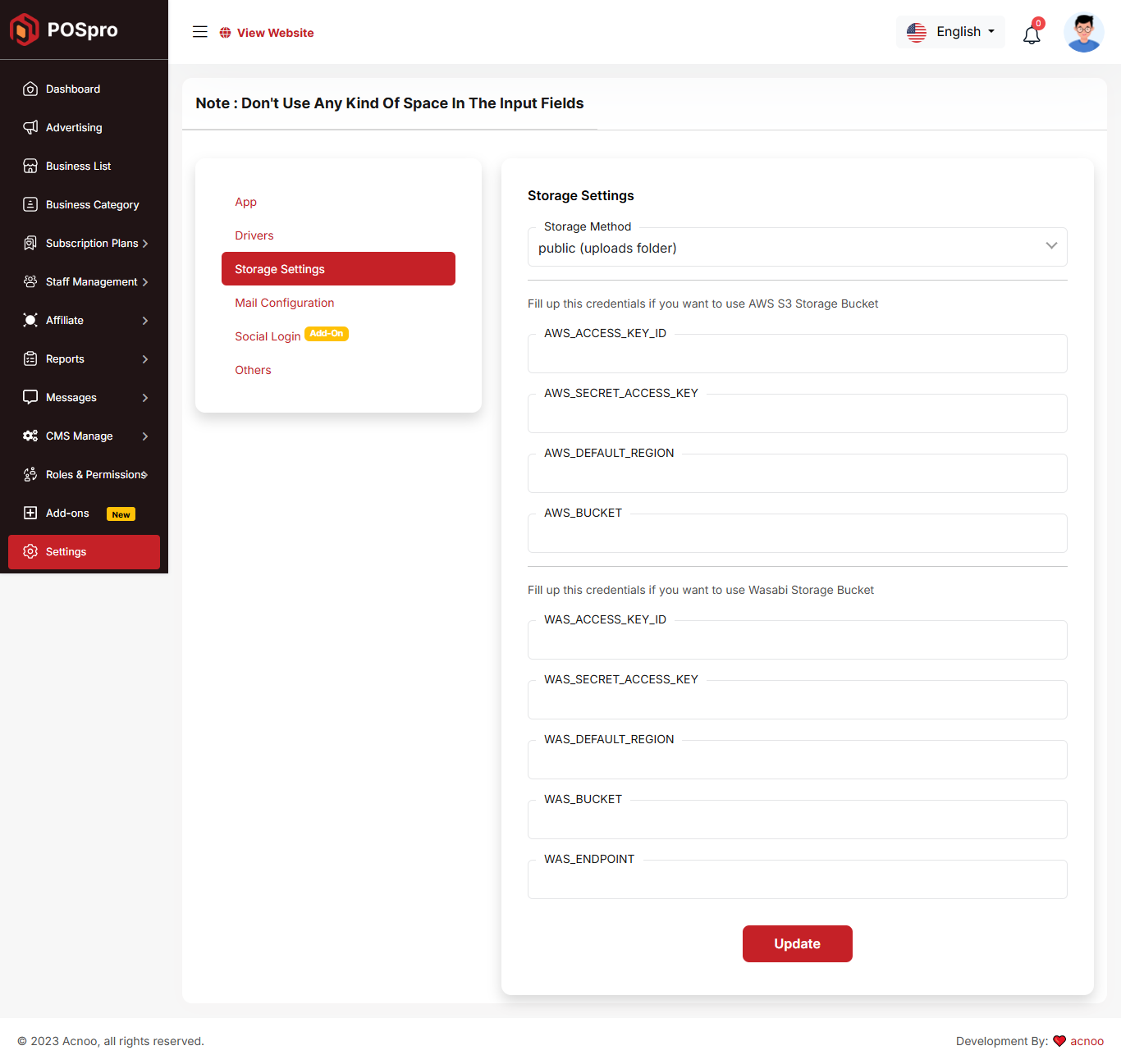Expand the Staff Management submenu chevron
Screen dimensions: 1121x1064
pos(145,282)
